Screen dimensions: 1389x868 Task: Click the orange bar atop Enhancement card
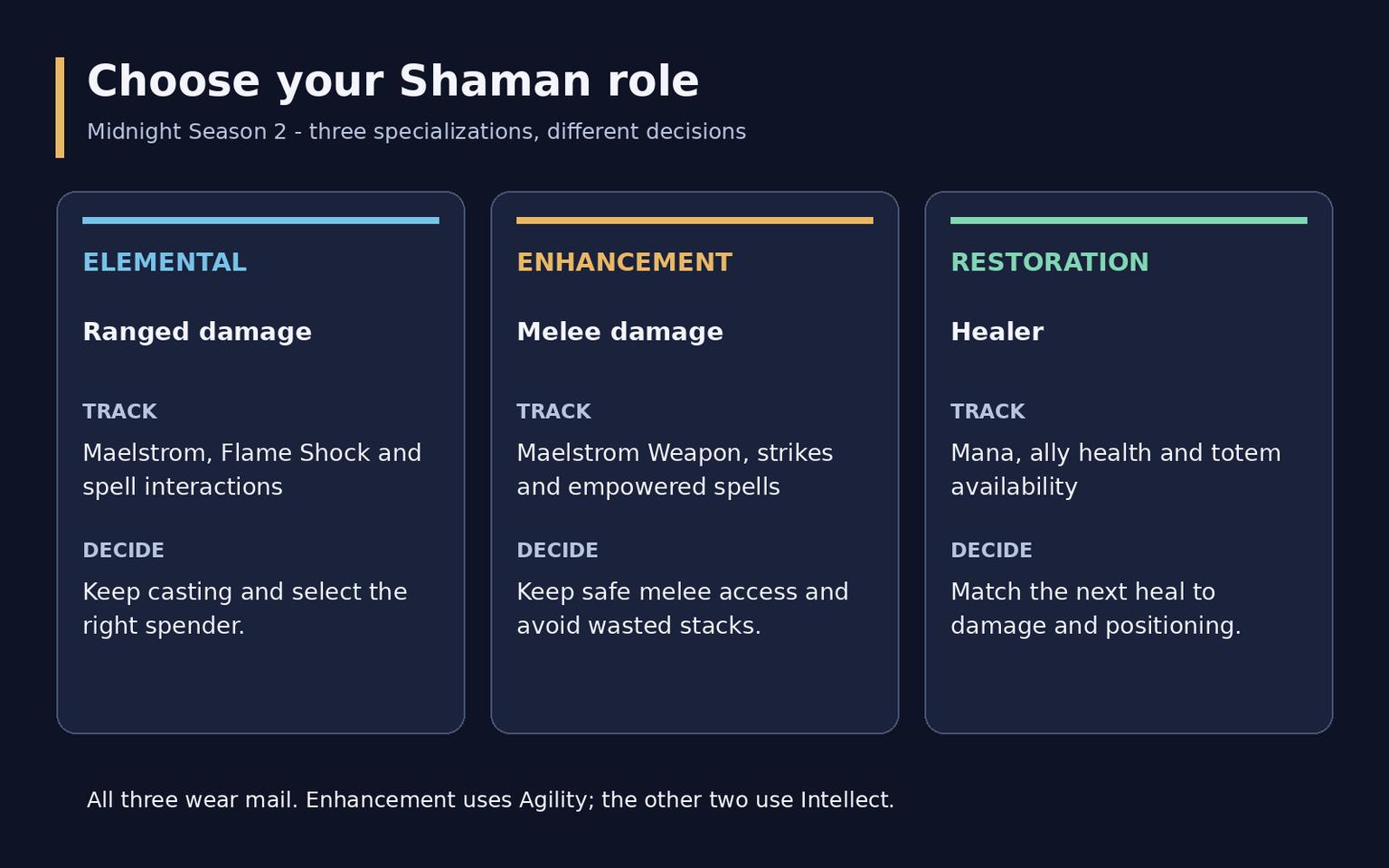pyautogui.click(x=694, y=221)
